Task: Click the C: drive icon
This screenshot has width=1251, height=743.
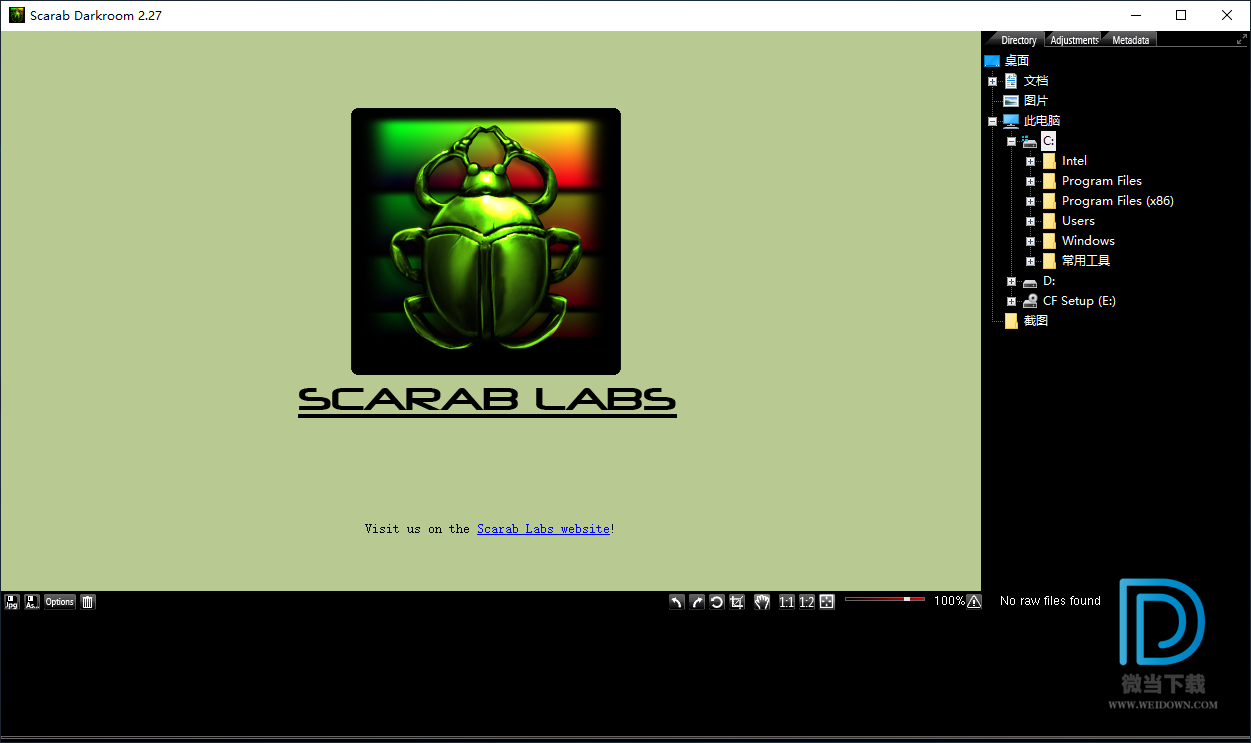Action: [1030, 141]
